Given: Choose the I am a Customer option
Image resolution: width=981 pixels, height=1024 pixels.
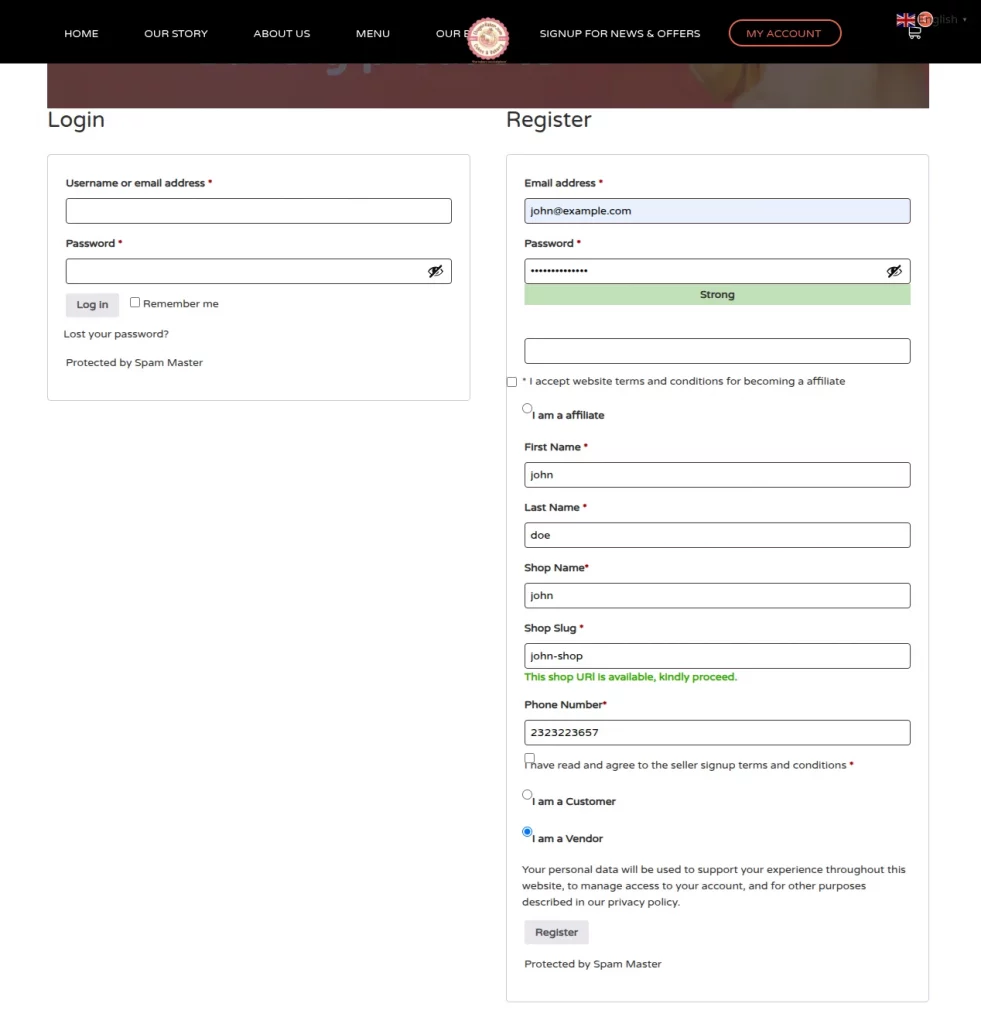Looking at the screenshot, I should click(x=527, y=795).
